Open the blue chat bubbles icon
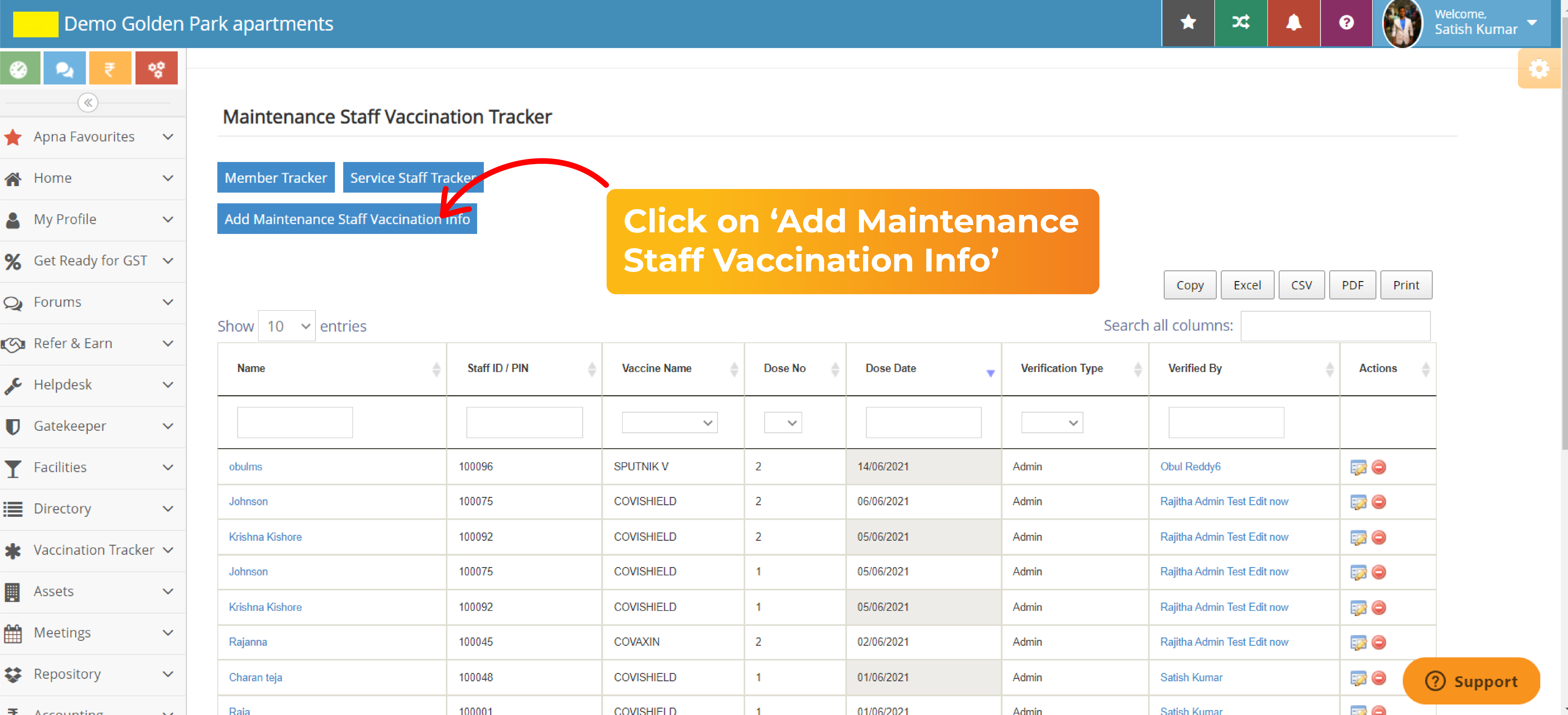 [65, 68]
